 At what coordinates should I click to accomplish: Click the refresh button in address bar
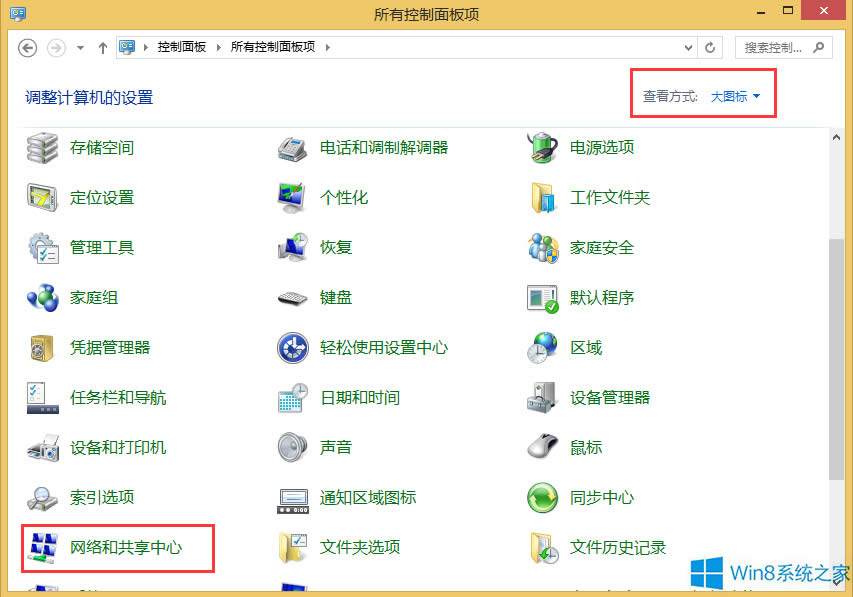pyautogui.click(x=709, y=46)
